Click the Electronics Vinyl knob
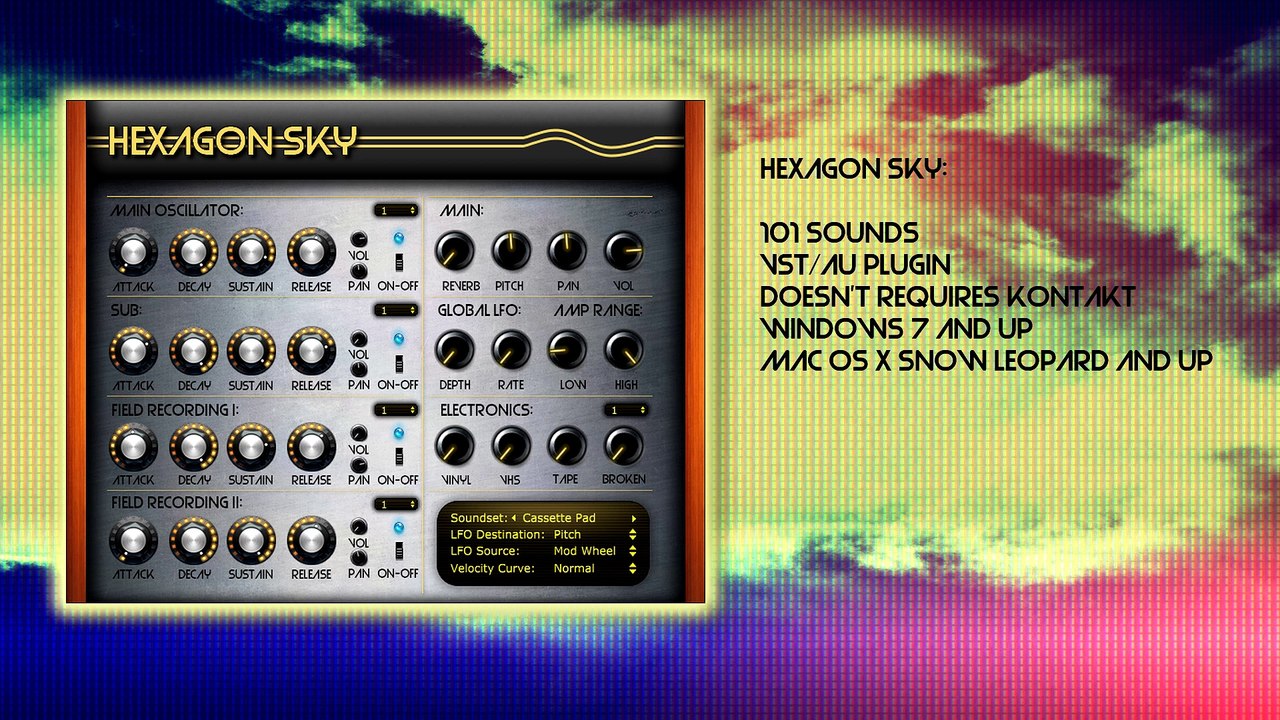1280x720 pixels. (x=455, y=446)
